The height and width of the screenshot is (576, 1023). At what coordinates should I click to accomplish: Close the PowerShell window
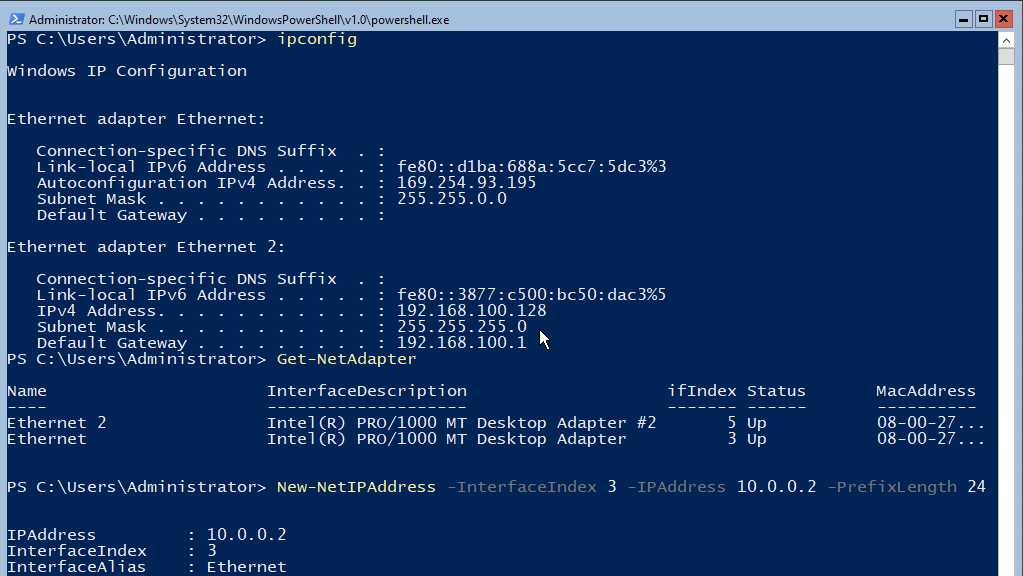tap(1004, 19)
